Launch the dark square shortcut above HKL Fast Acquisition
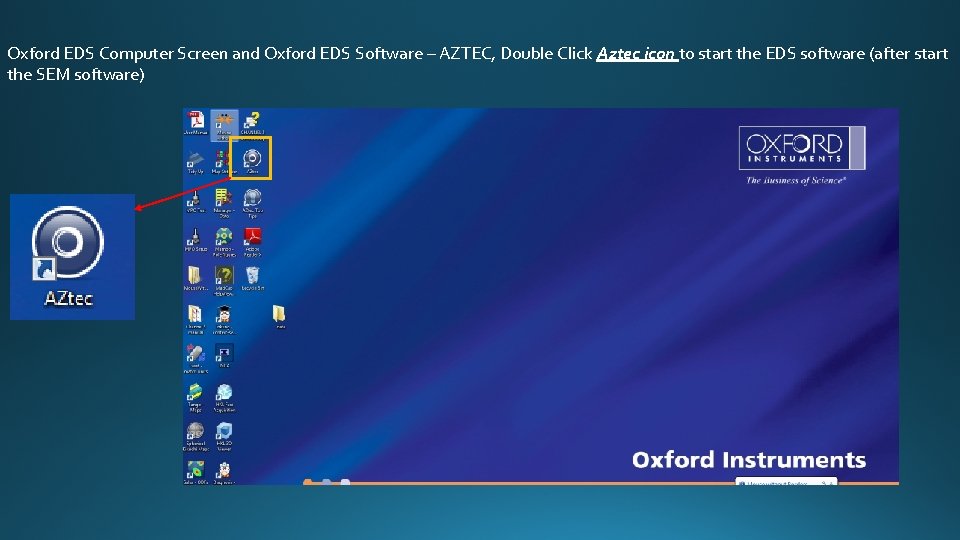960x540 pixels. pos(224,356)
